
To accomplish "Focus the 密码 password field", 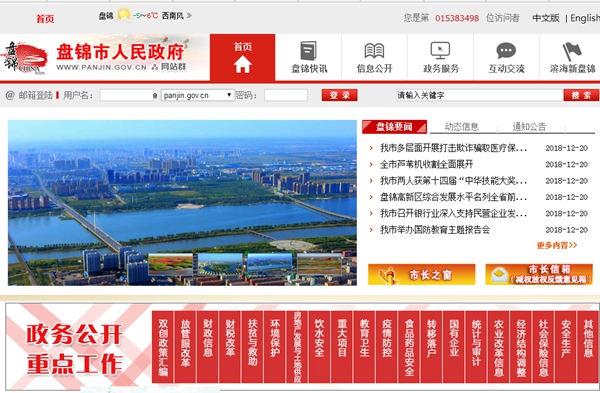I will [x=286, y=95].
